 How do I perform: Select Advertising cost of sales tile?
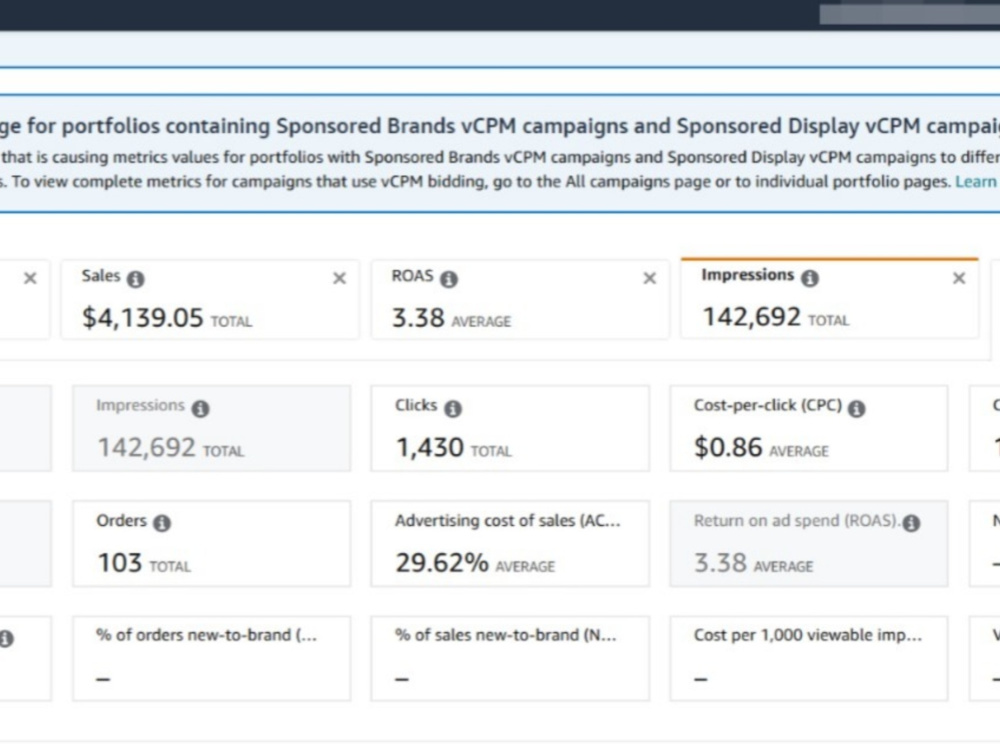tap(510, 543)
